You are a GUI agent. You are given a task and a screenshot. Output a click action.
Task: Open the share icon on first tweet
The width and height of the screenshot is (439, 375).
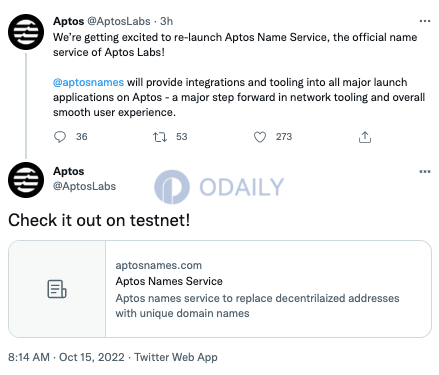click(365, 137)
